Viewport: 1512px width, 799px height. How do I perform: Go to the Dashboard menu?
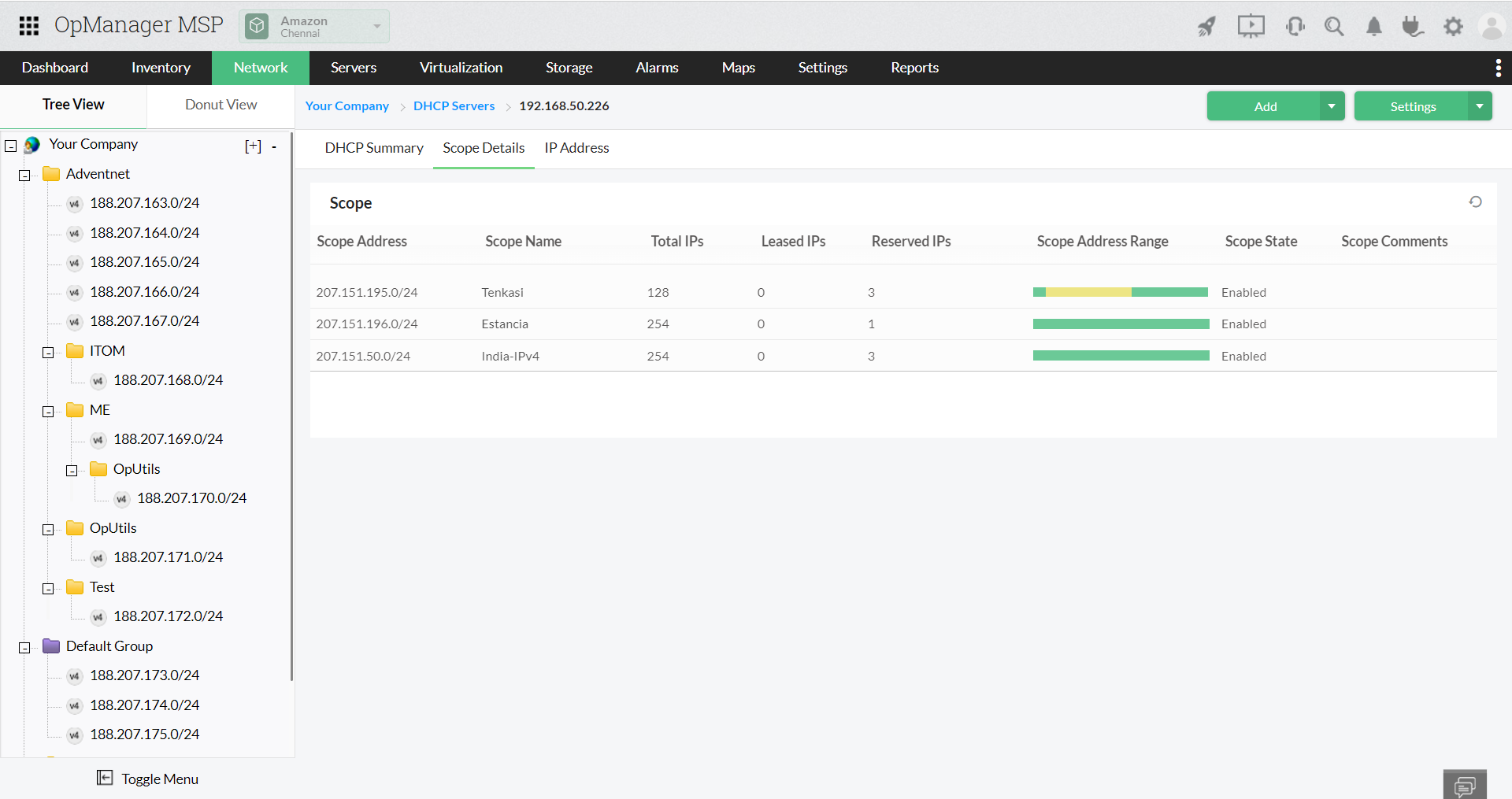tap(55, 68)
